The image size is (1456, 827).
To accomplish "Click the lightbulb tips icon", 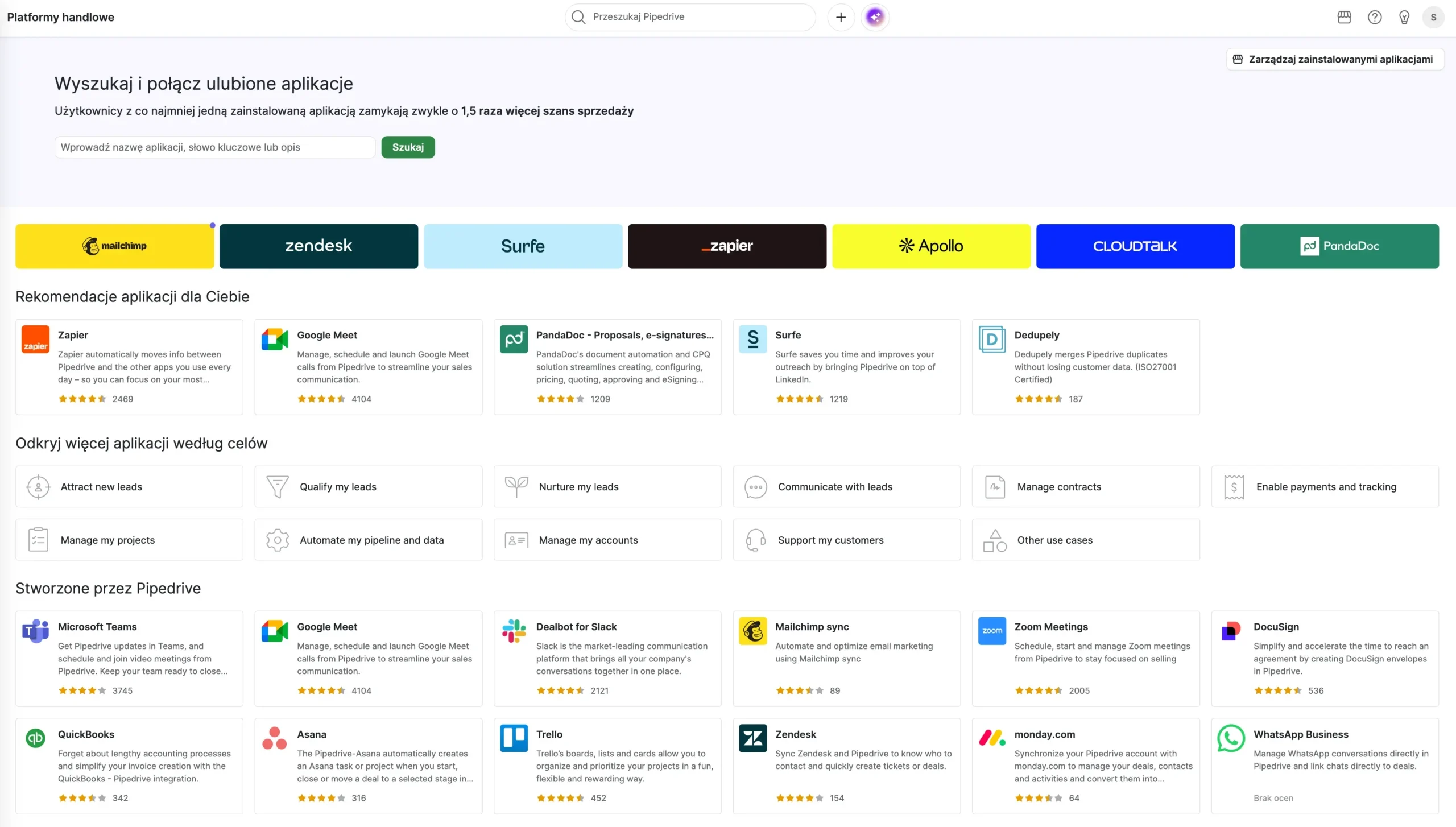I will [x=1404, y=17].
